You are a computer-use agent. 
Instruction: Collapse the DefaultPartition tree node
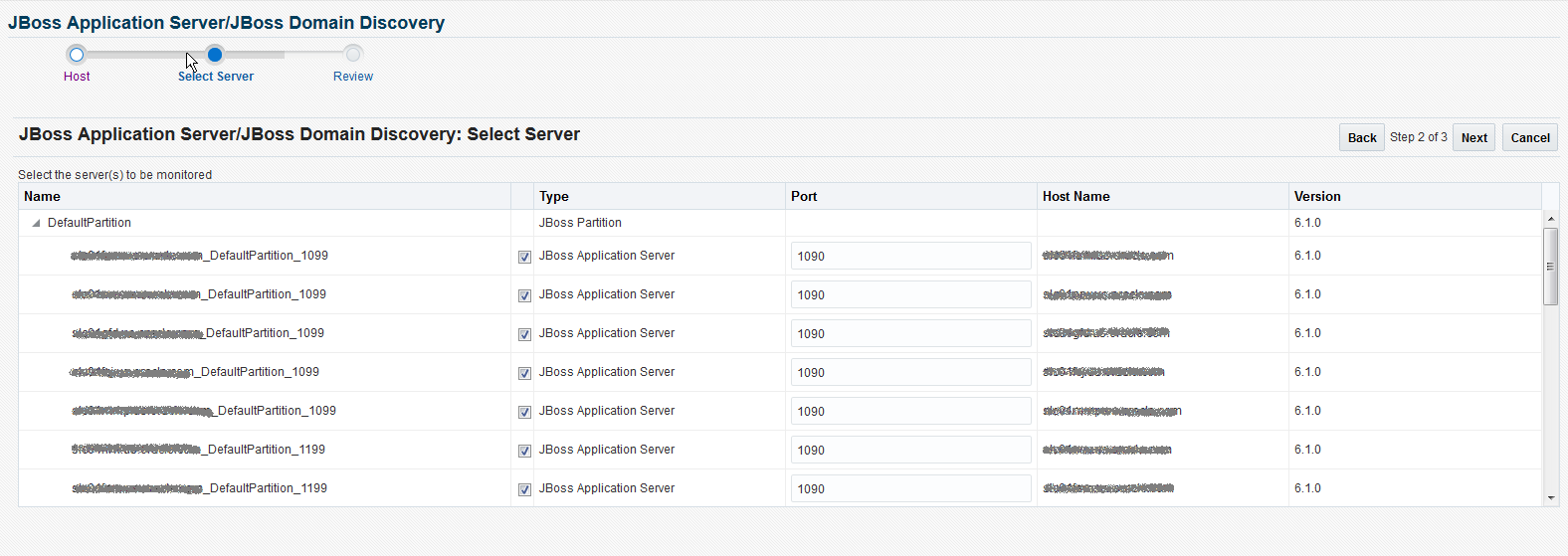(37, 223)
